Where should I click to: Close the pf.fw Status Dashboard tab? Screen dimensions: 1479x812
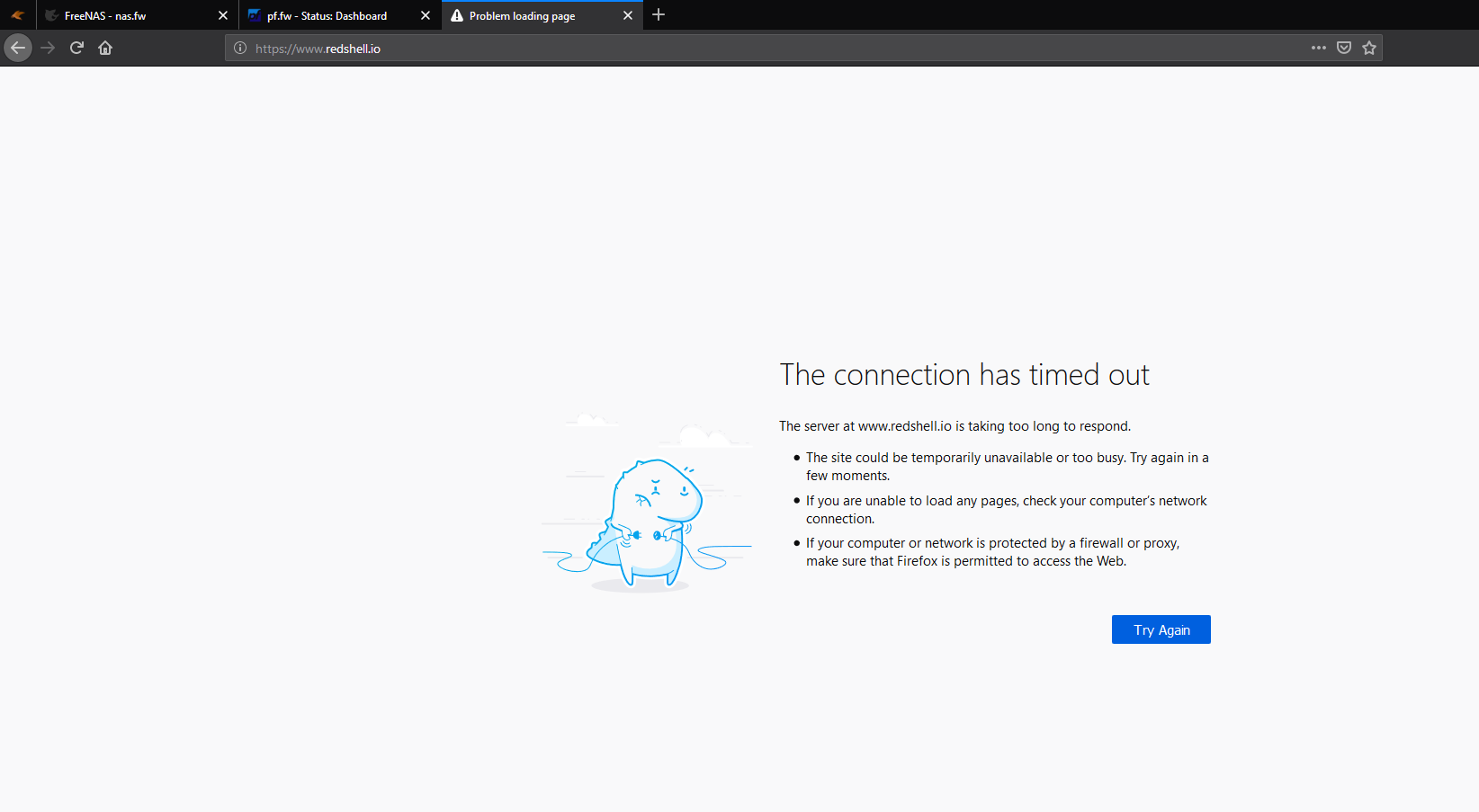click(x=426, y=15)
